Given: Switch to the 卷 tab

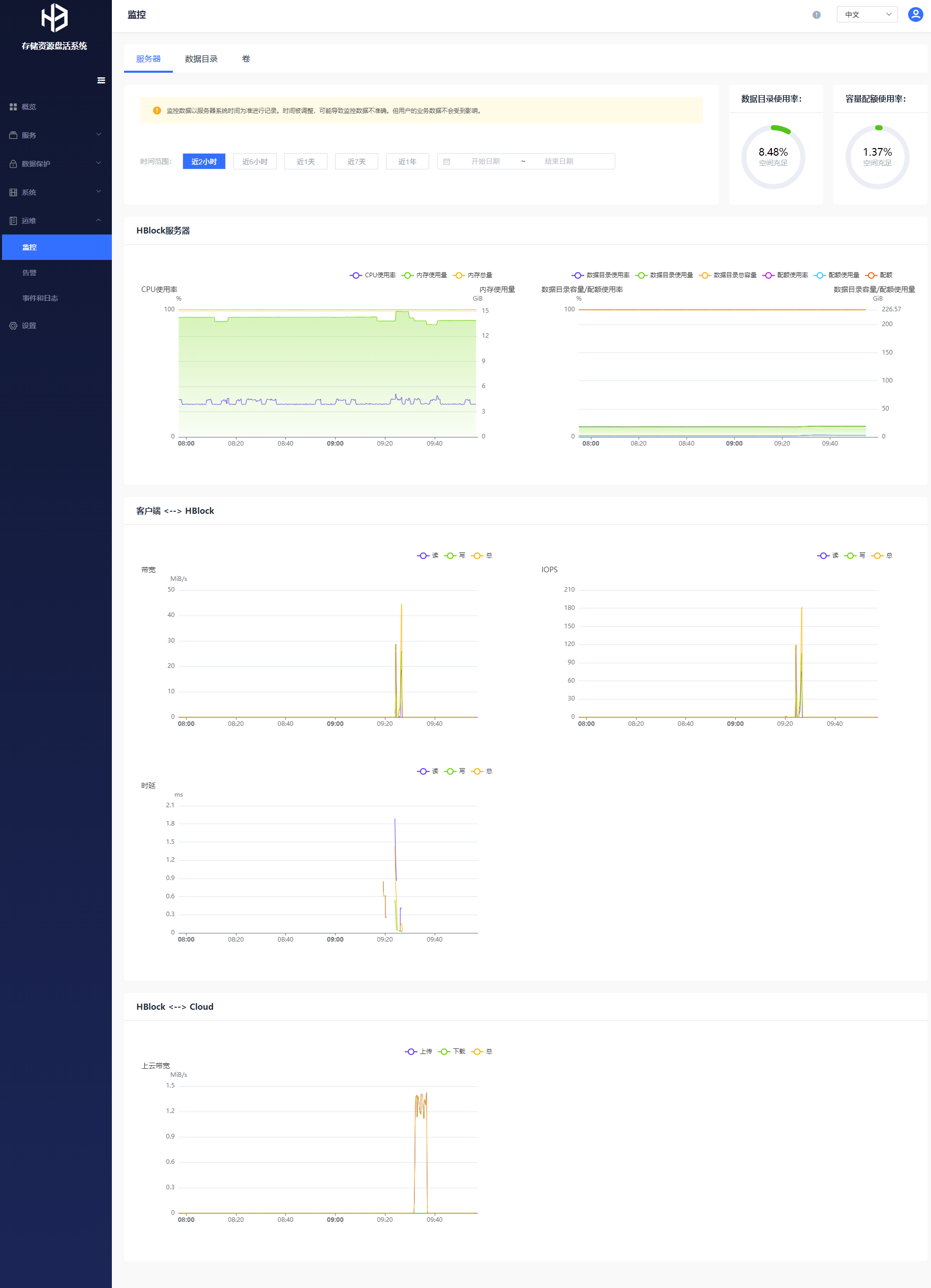Looking at the screenshot, I should click(246, 59).
